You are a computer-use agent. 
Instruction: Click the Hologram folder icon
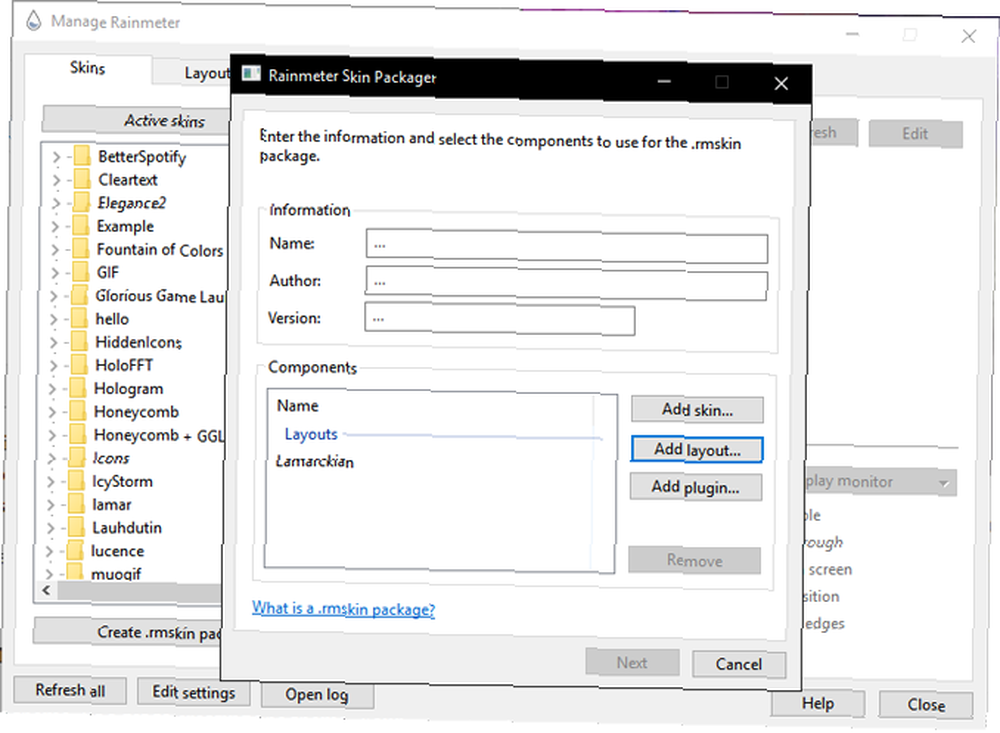point(78,388)
